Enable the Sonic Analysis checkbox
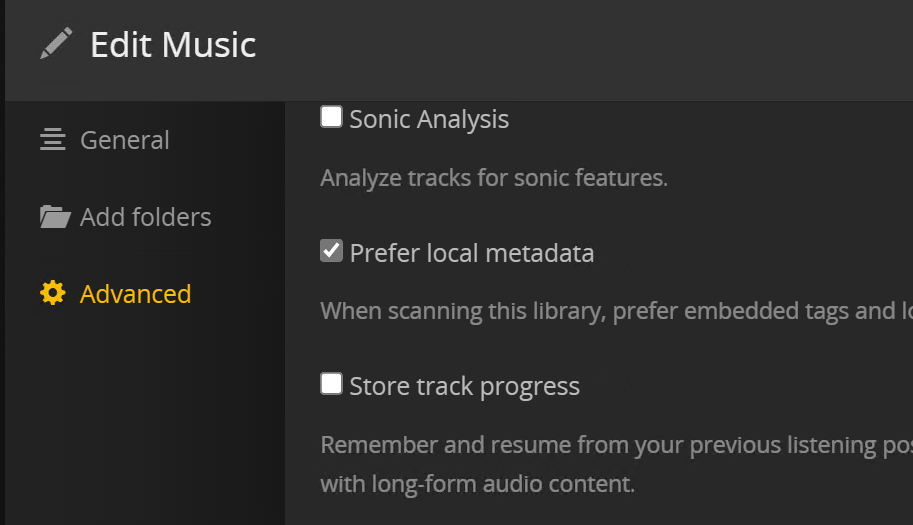This screenshot has height=525, width=913. coord(331,118)
